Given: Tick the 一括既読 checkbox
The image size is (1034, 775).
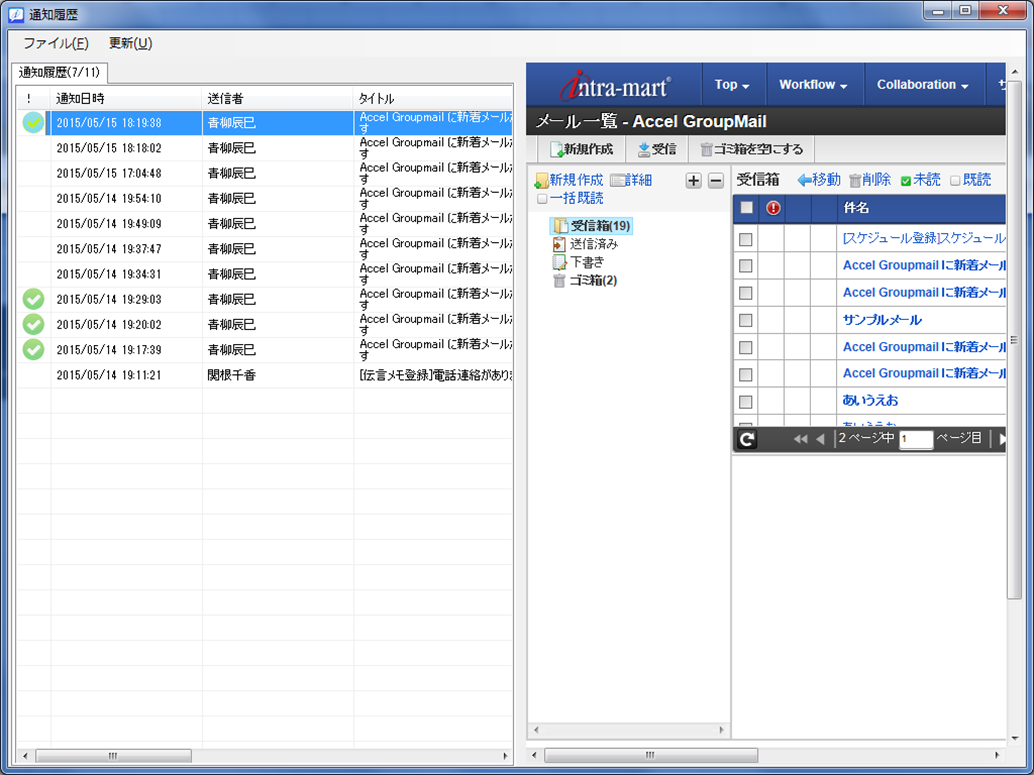Looking at the screenshot, I should [542, 199].
